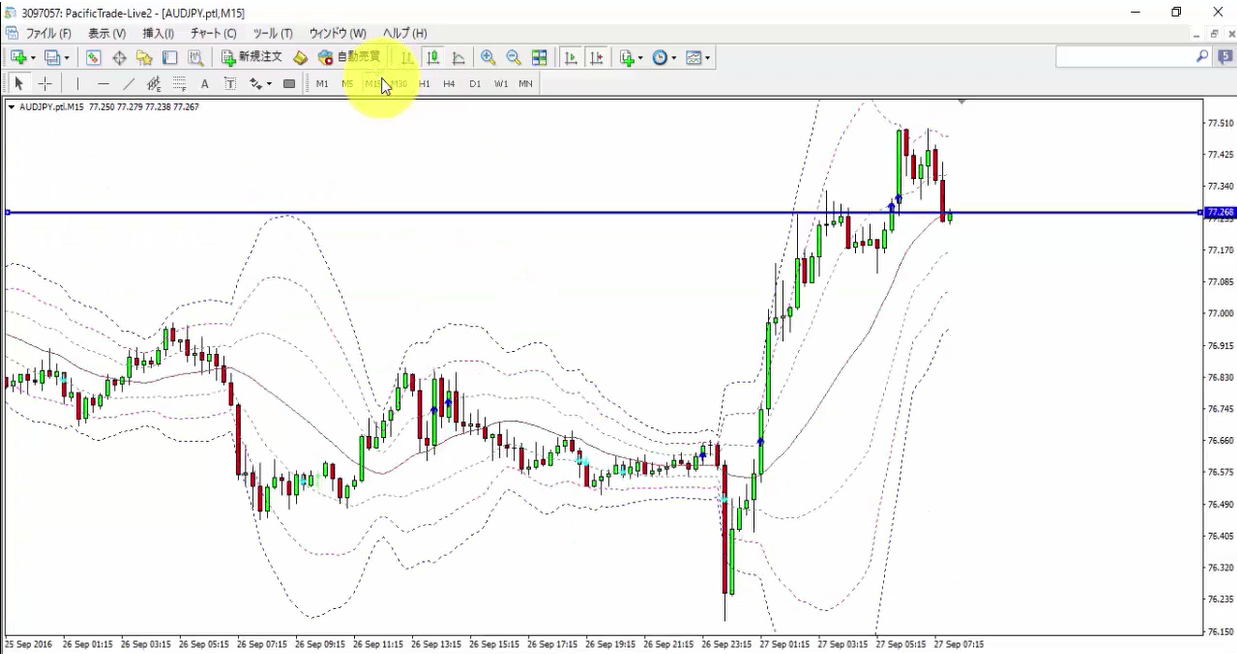Select the Fibonacci retracement tool
The height and width of the screenshot is (654, 1237).
(179, 84)
